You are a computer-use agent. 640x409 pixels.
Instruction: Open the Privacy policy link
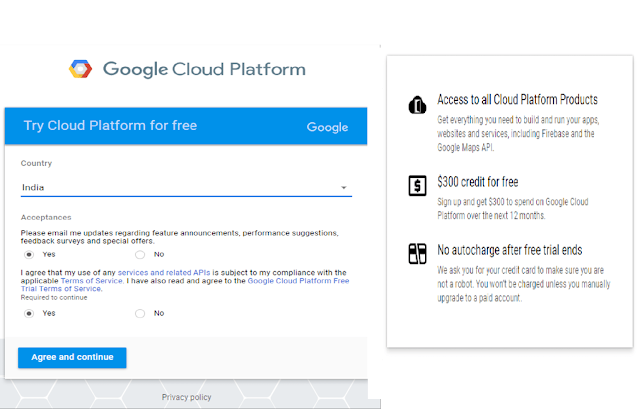(187, 397)
